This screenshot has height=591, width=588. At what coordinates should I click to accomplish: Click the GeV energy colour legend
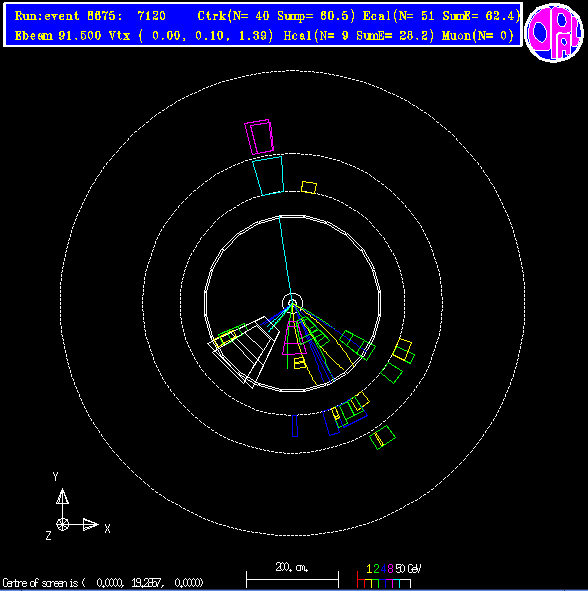pos(388,576)
